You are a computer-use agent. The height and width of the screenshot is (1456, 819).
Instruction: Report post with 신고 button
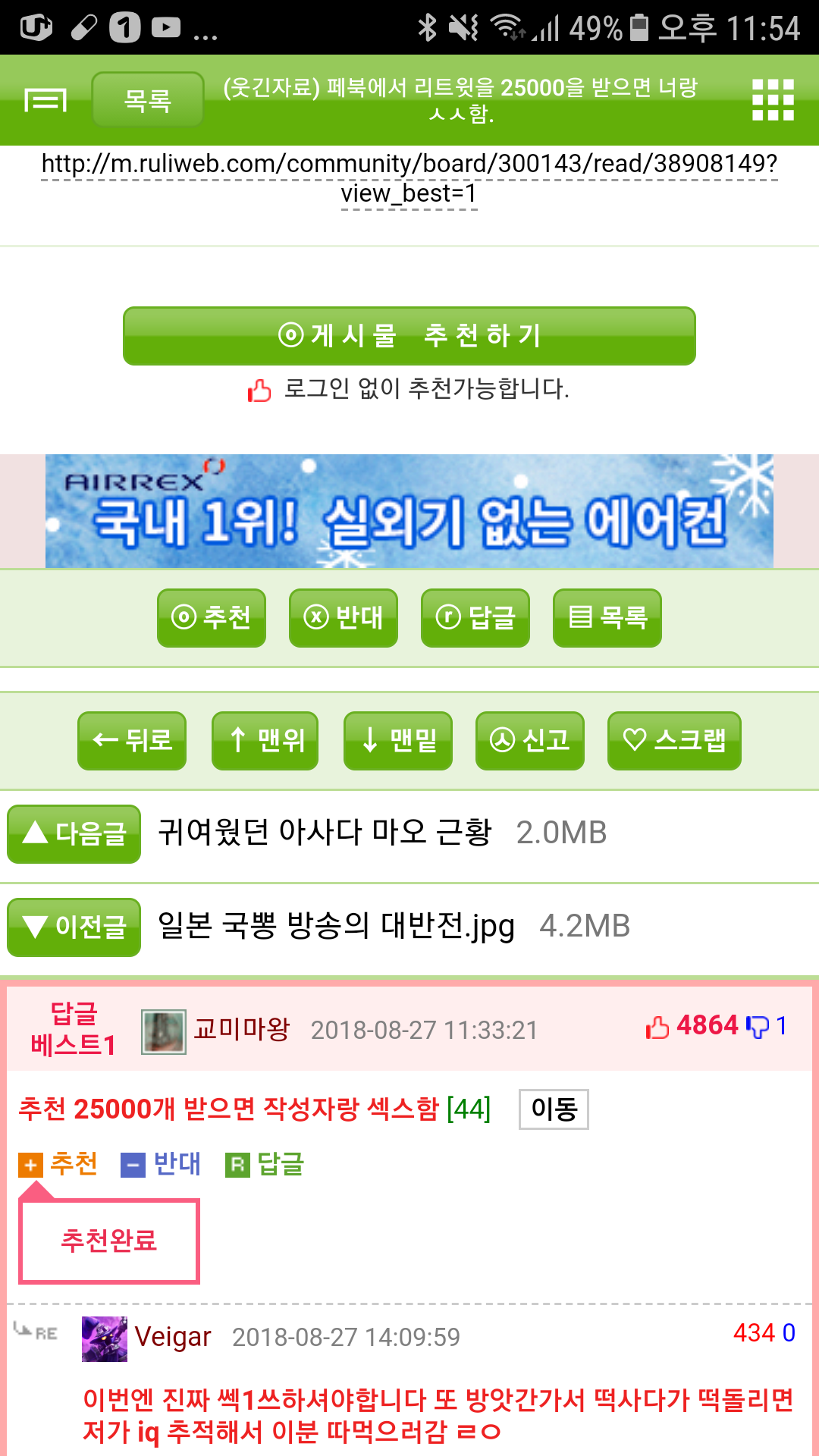point(530,741)
